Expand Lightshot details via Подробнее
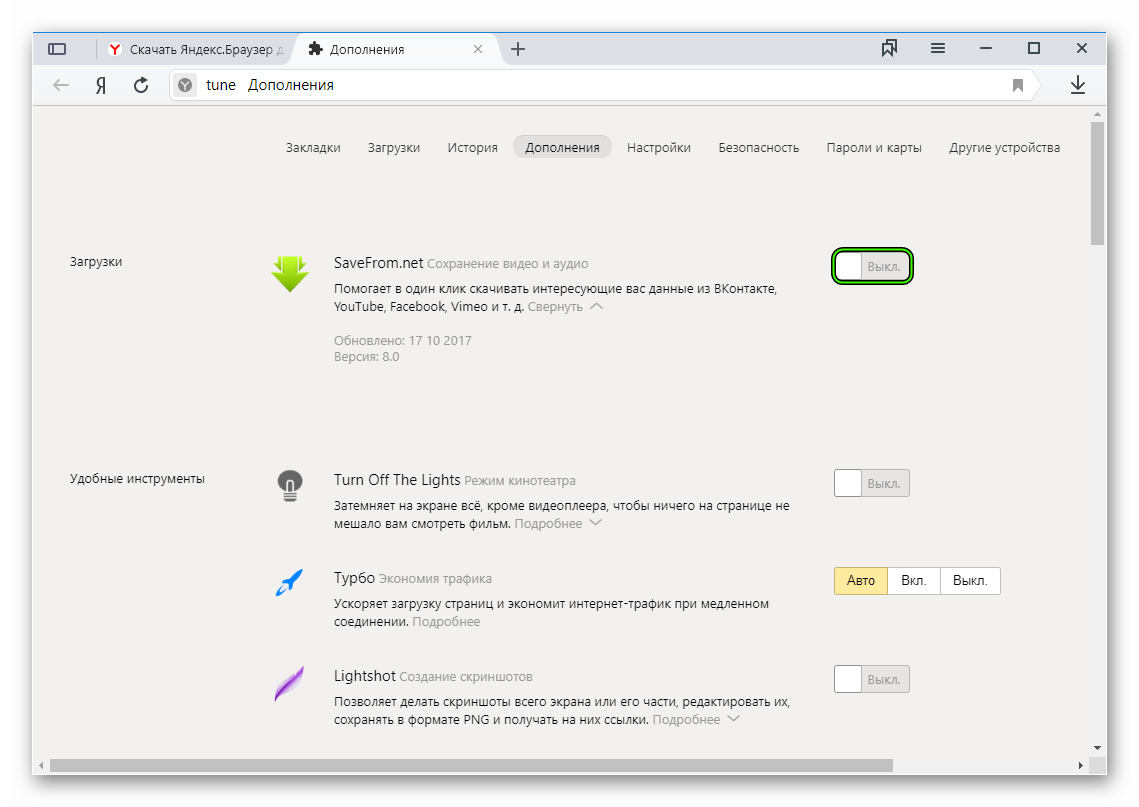This screenshot has height=807, width=1139. (x=695, y=719)
